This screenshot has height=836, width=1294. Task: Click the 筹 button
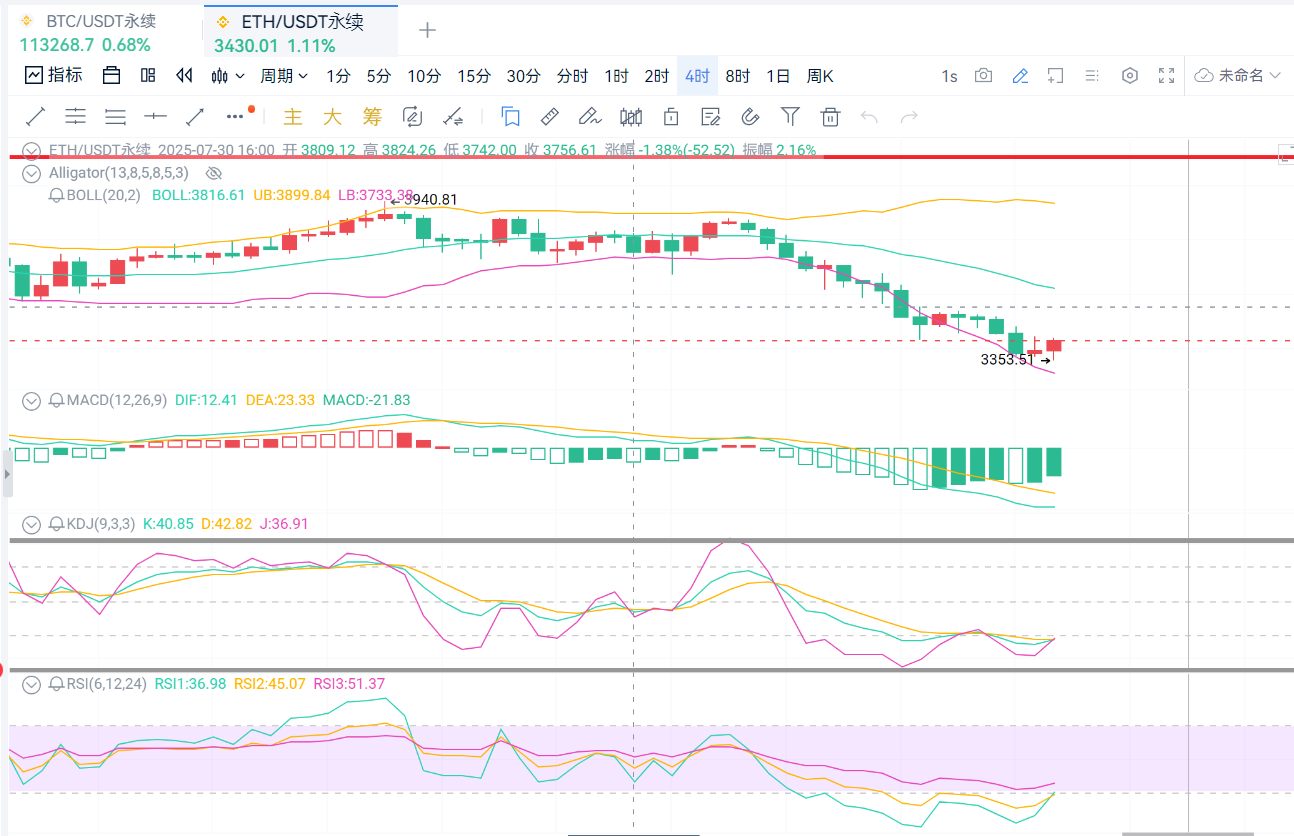372,117
